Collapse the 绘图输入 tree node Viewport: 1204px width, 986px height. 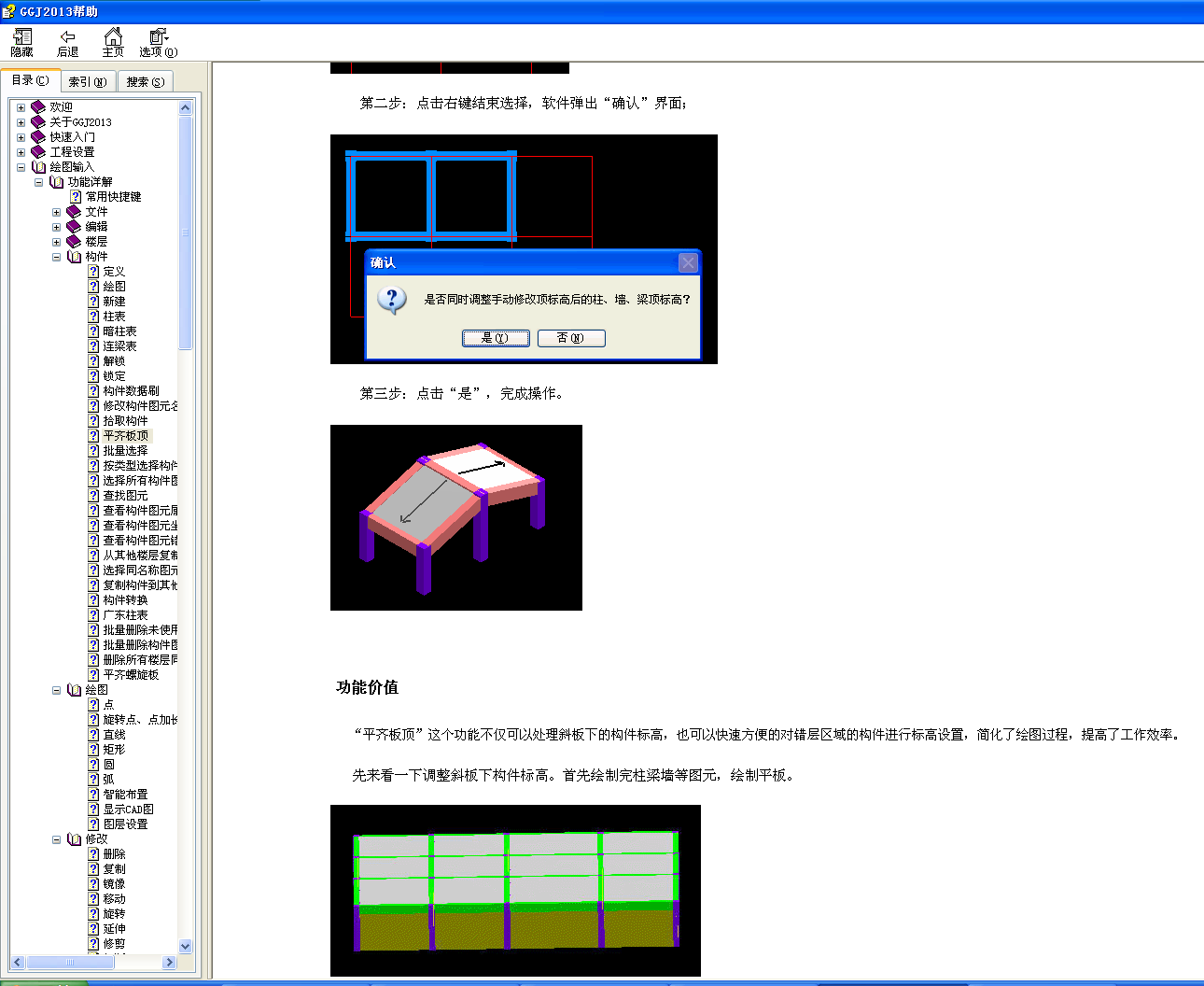tap(21, 167)
